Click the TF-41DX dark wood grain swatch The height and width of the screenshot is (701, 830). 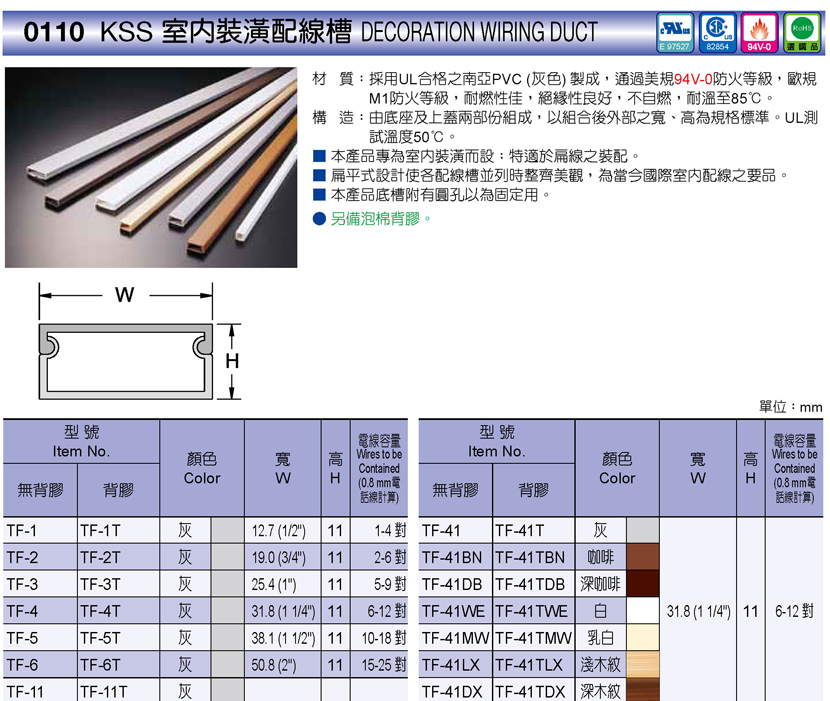(x=643, y=690)
